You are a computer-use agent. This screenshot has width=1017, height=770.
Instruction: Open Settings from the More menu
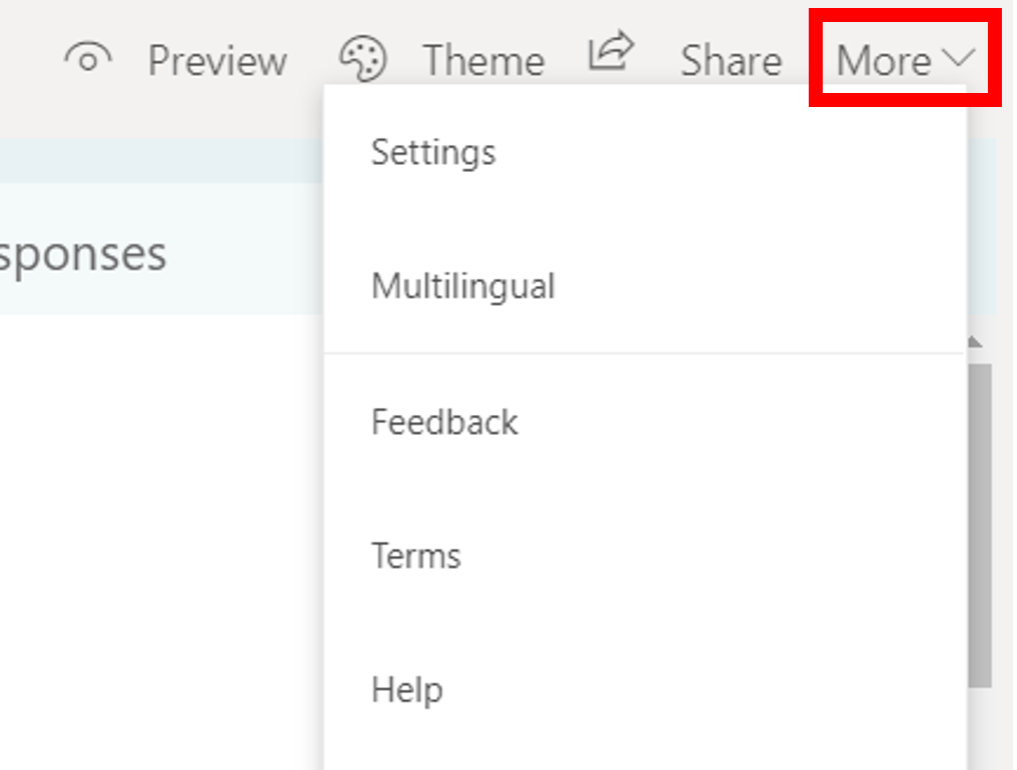433,152
